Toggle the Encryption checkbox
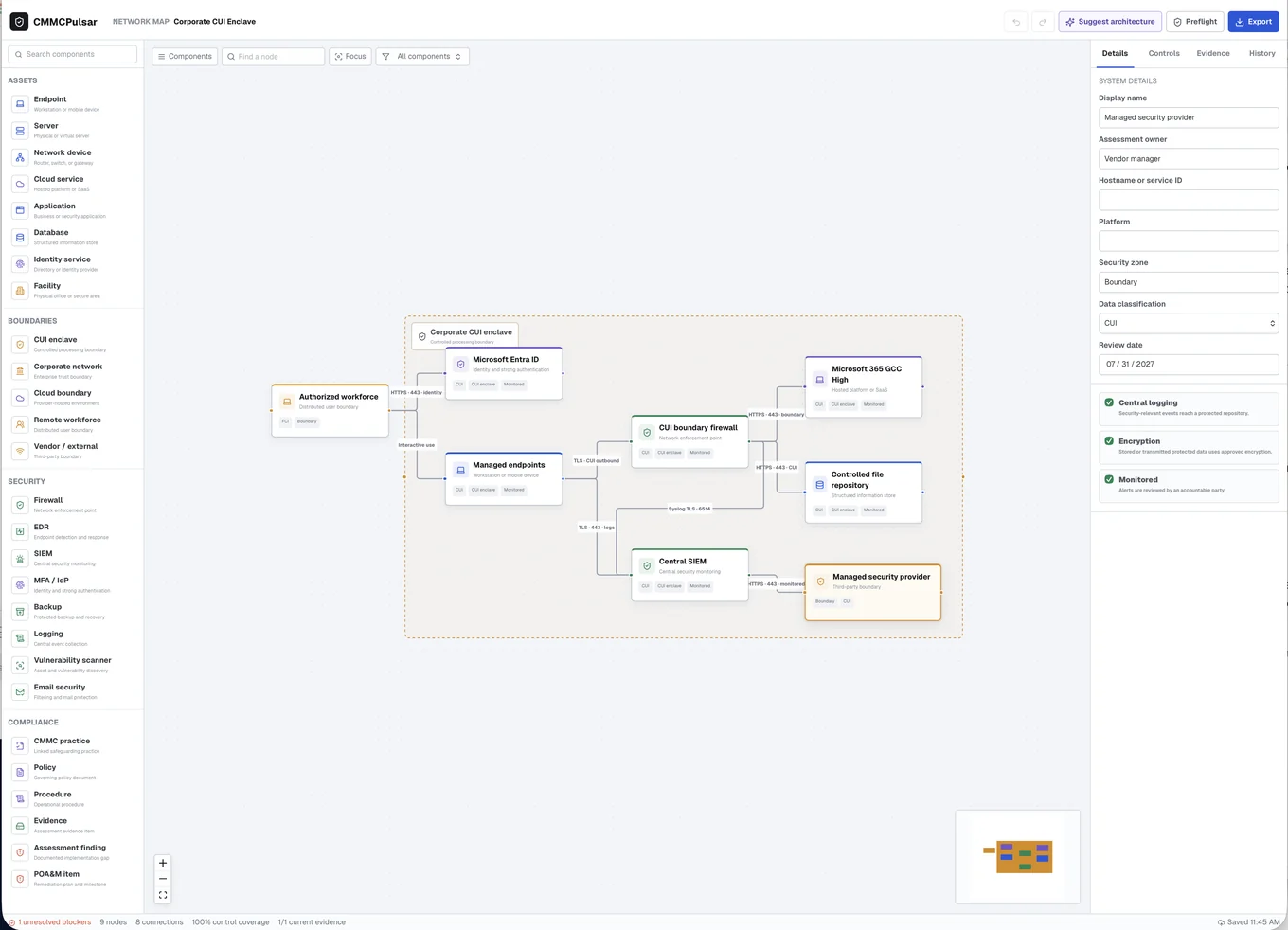The image size is (1288, 930). pyautogui.click(x=1109, y=441)
